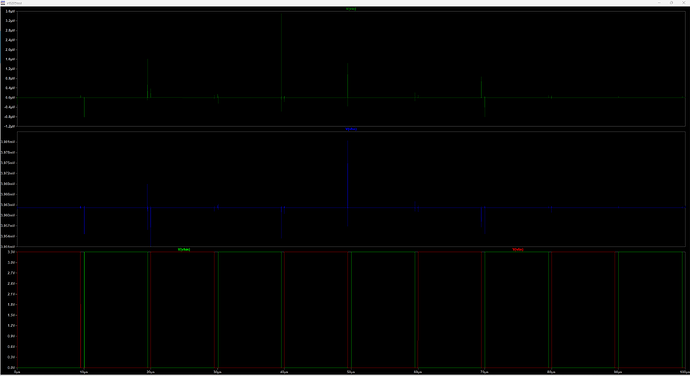The image size is (690, 376).
Task: Maximize the waveform viewer window
Action: (x=672, y=3)
